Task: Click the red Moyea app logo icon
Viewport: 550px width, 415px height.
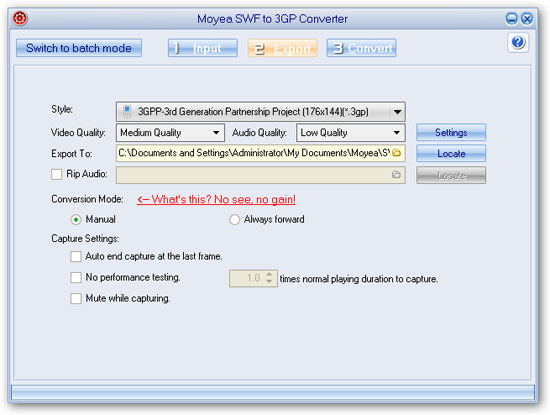Action: point(20,18)
